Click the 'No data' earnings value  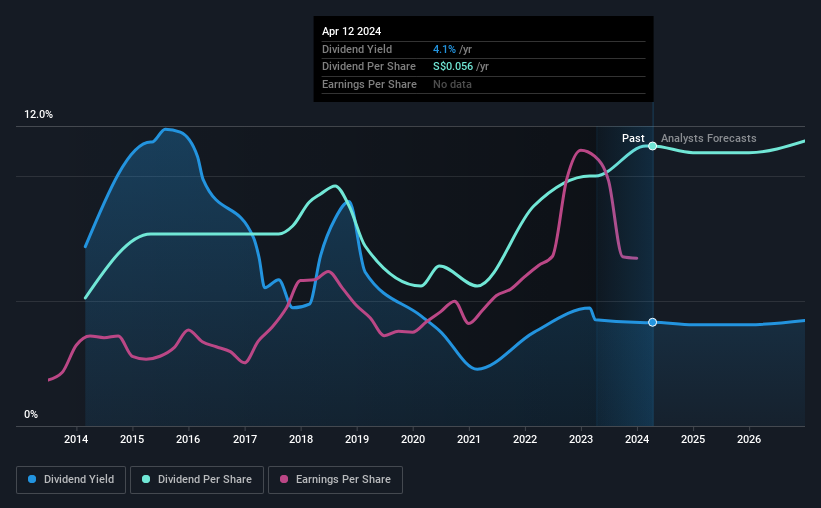coord(452,84)
